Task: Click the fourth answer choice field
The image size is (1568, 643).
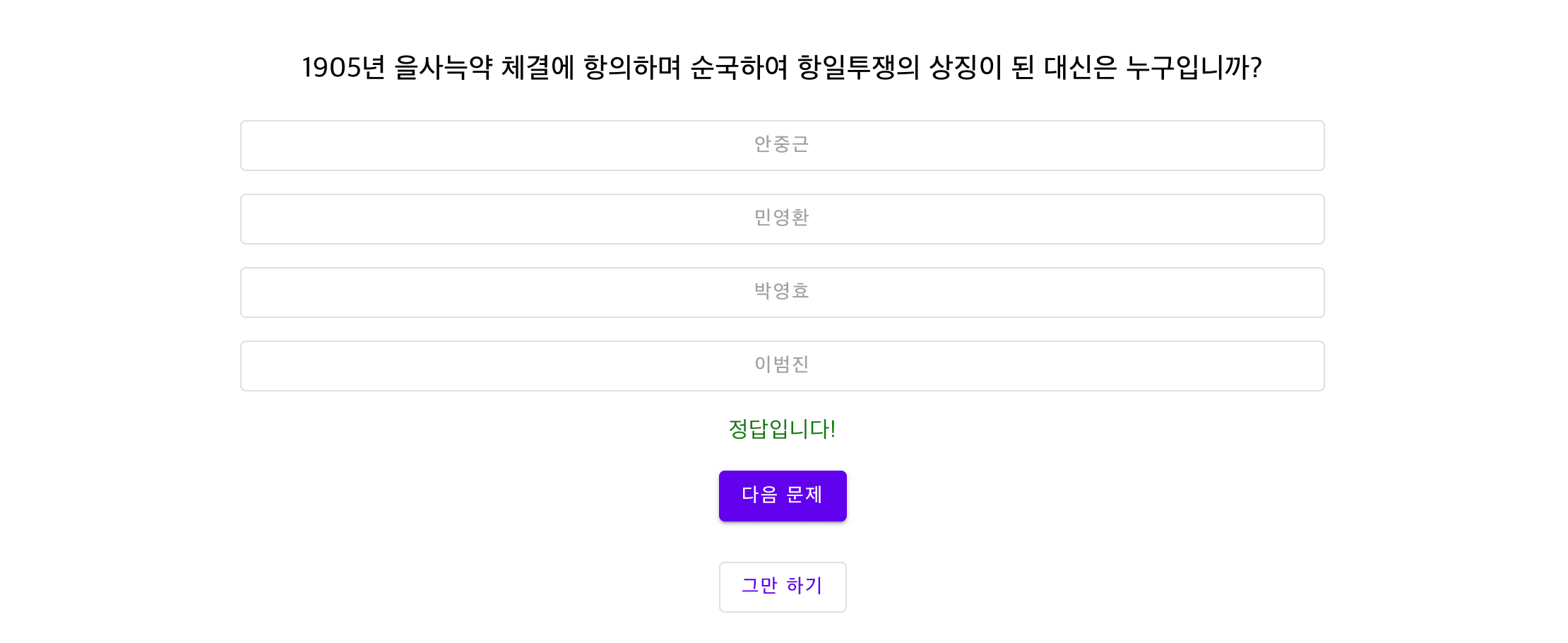Action: 782,365
